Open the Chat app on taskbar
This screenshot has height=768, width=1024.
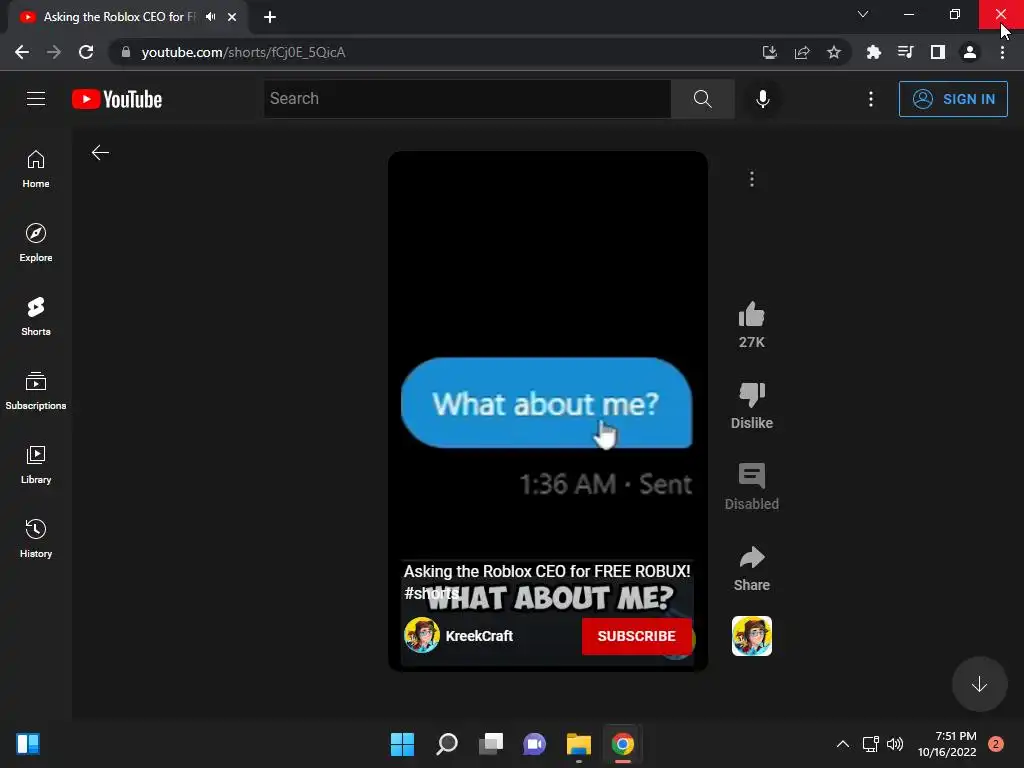534,744
